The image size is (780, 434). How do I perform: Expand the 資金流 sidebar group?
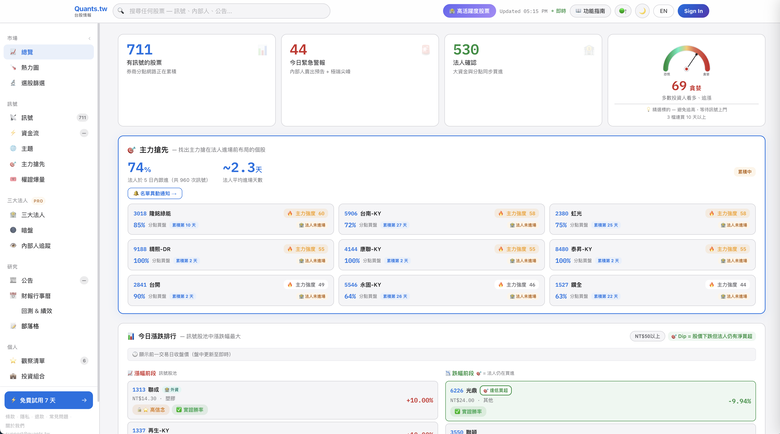(84, 133)
